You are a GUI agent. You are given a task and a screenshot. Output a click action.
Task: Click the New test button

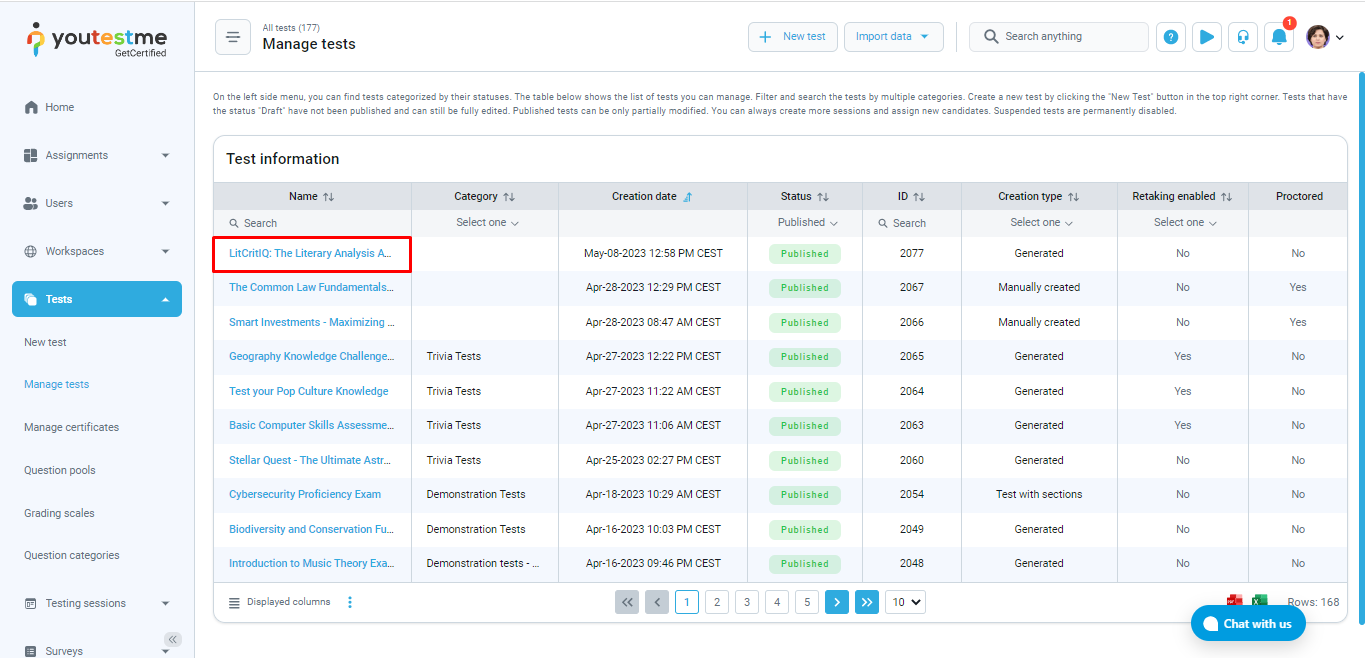click(792, 37)
